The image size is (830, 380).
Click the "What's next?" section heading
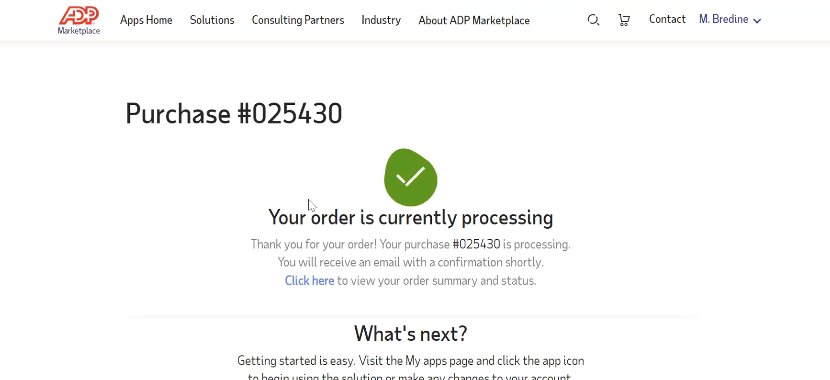click(x=411, y=333)
